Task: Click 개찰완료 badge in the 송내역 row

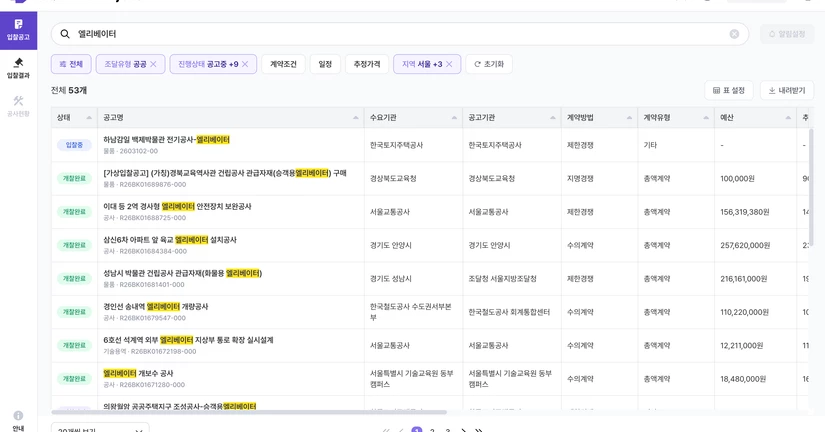Action: tap(74, 312)
